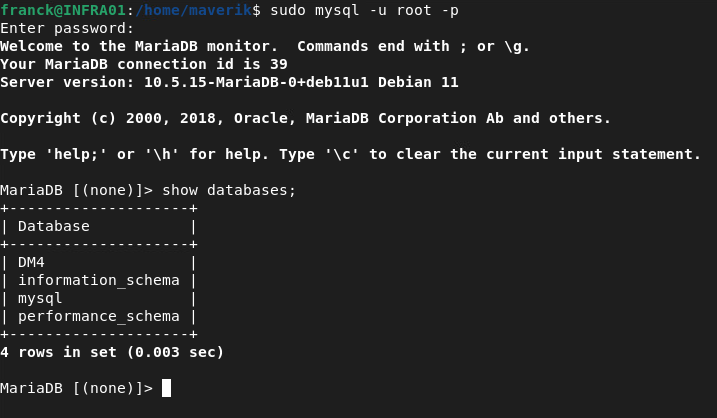Click the Type 'help;' hint line
The height and width of the screenshot is (418, 717).
[x=350, y=154]
